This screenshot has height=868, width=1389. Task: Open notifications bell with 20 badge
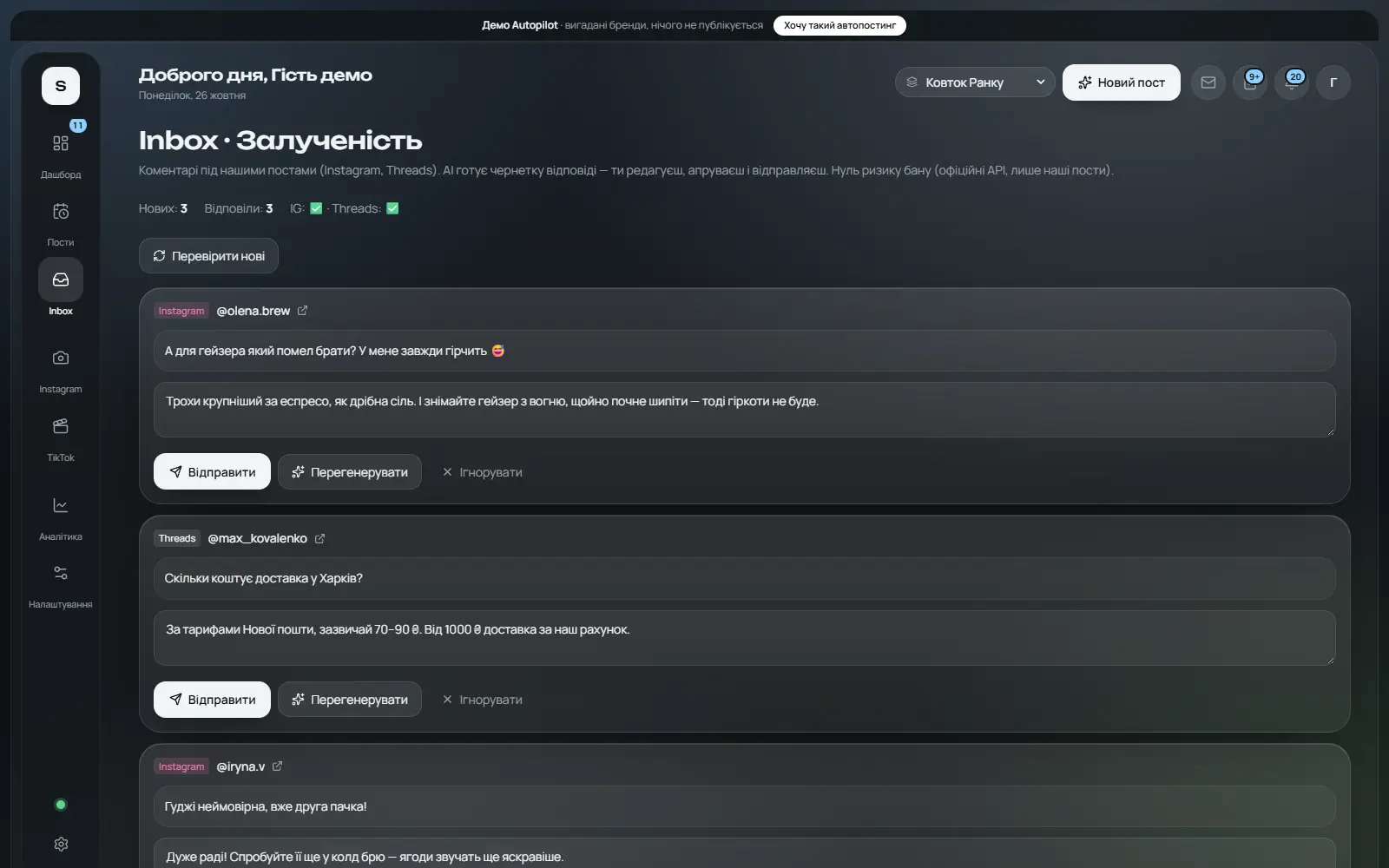[1291, 82]
